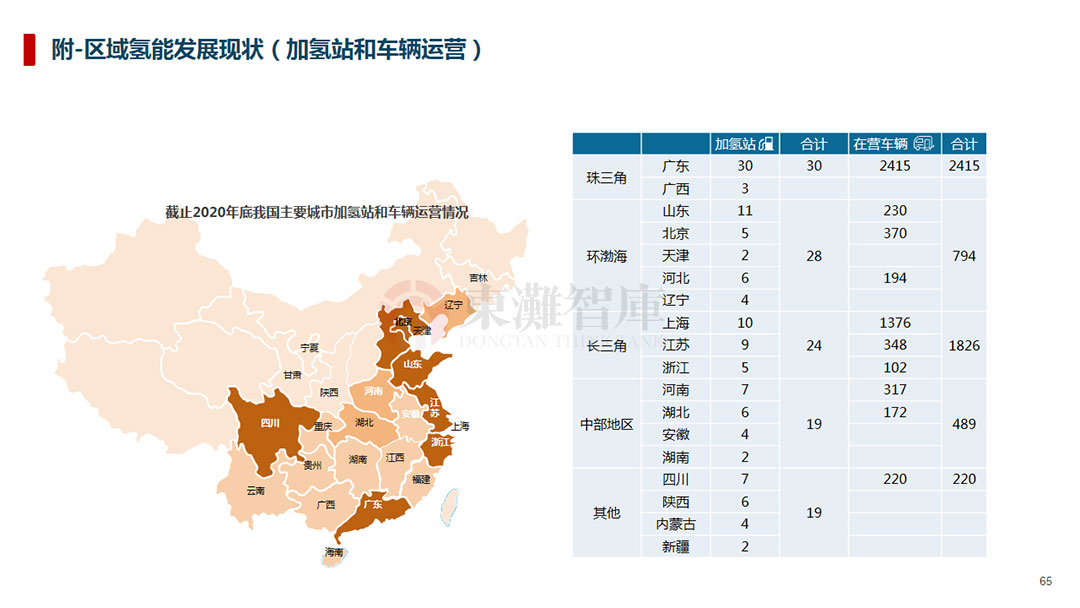The height and width of the screenshot is (608, 1080).
Task: Click the 上海 row label in table
Action: (x=676, y=323)
